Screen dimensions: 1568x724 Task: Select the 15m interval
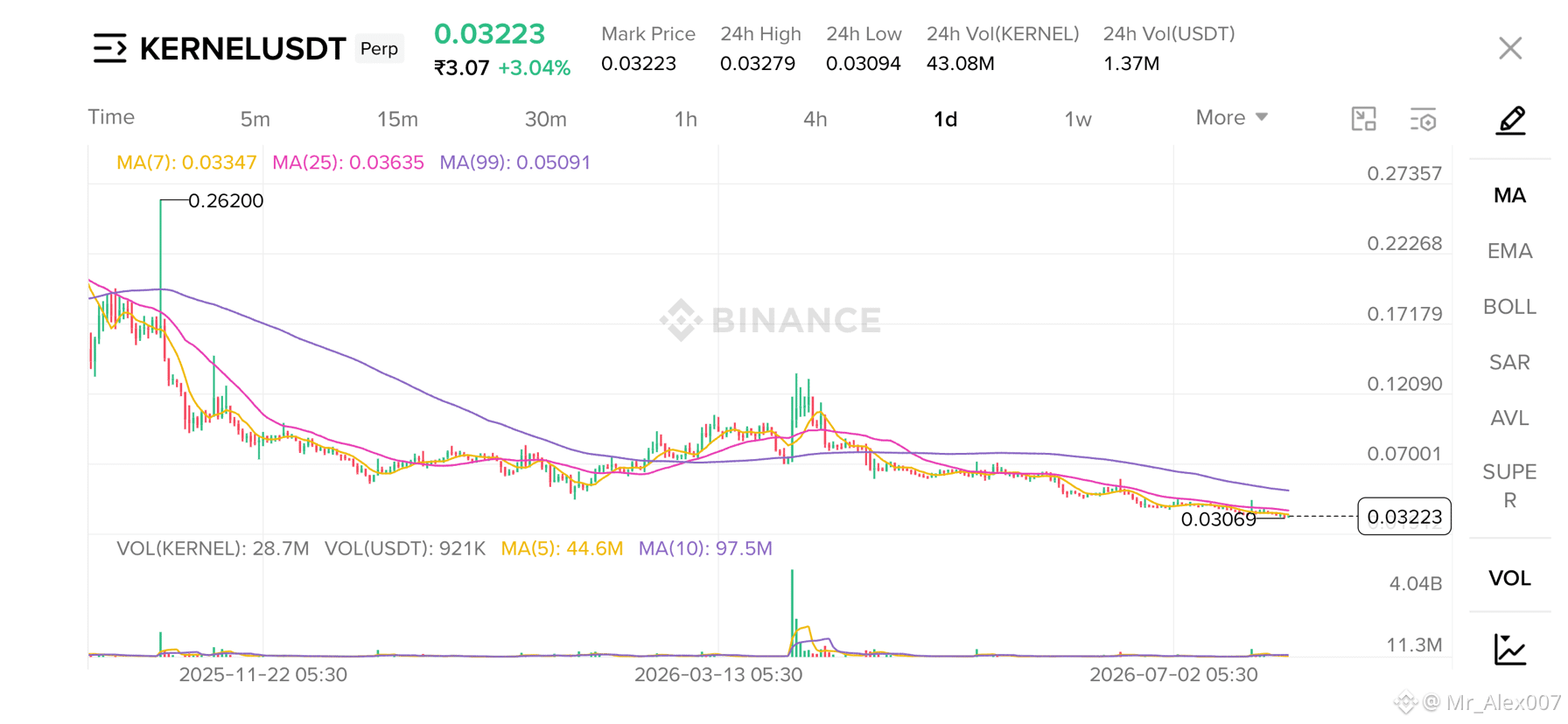pyautogui.click(x=397, y=119)
